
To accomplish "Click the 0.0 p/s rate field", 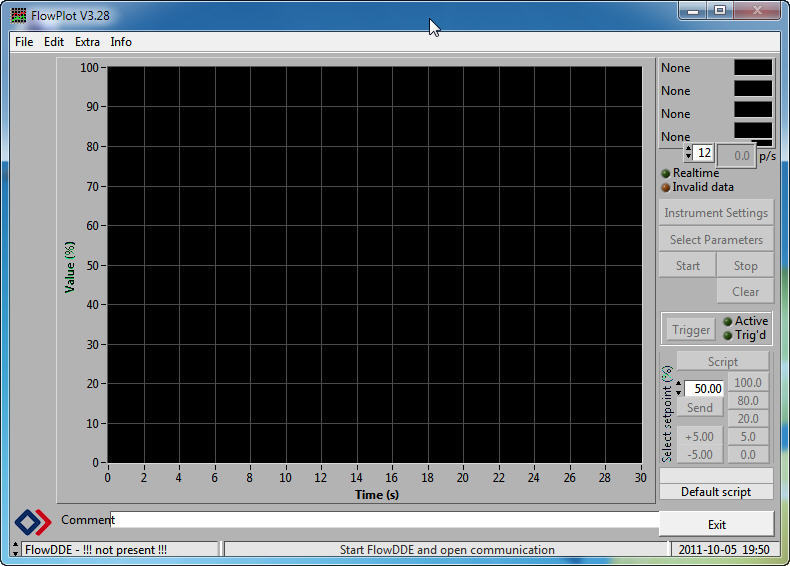I will click(736, 156).
